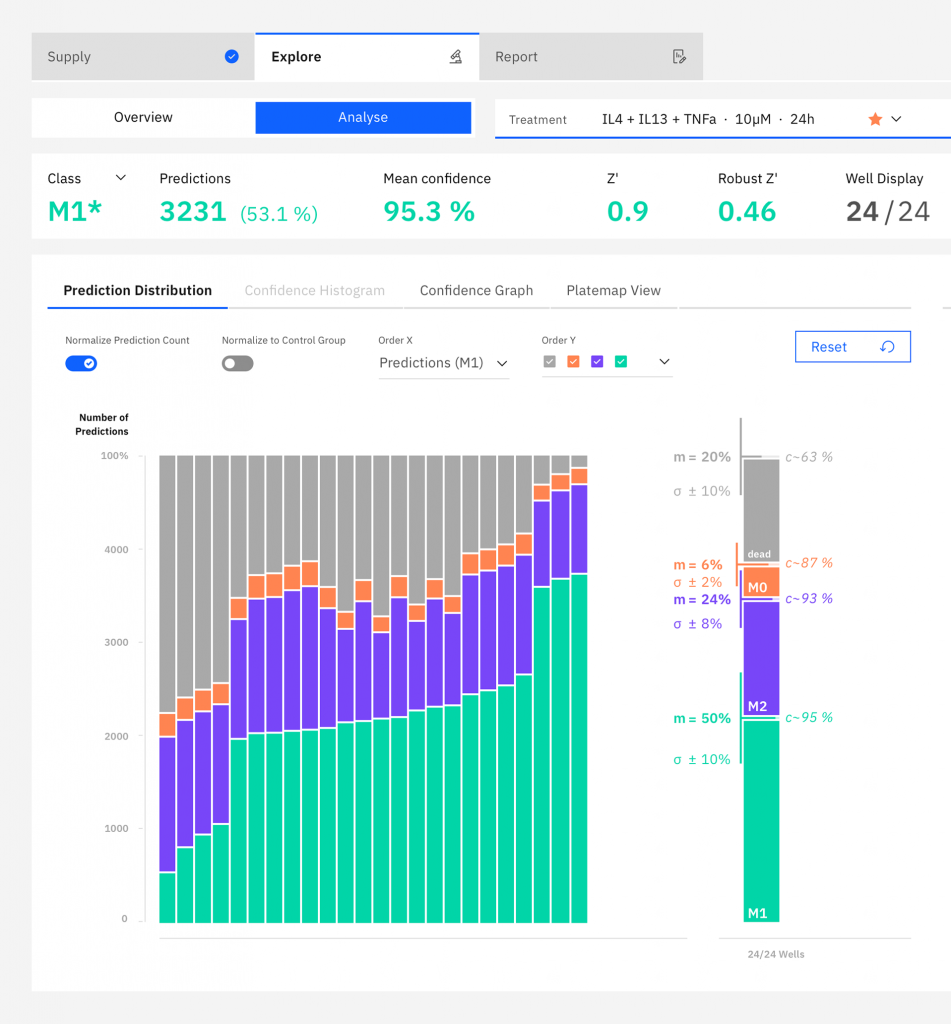This screenshot has width=951, height=1024.
Task: Enable Normalize to Control Group switch
Action: coord(238,363)
